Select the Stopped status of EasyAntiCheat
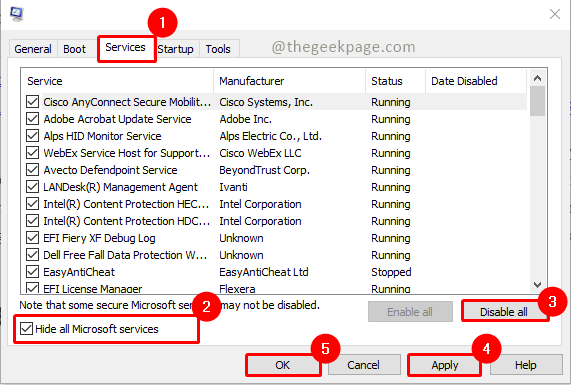The width and height of the screenshot is (571, 385). [x=391, y=272]
